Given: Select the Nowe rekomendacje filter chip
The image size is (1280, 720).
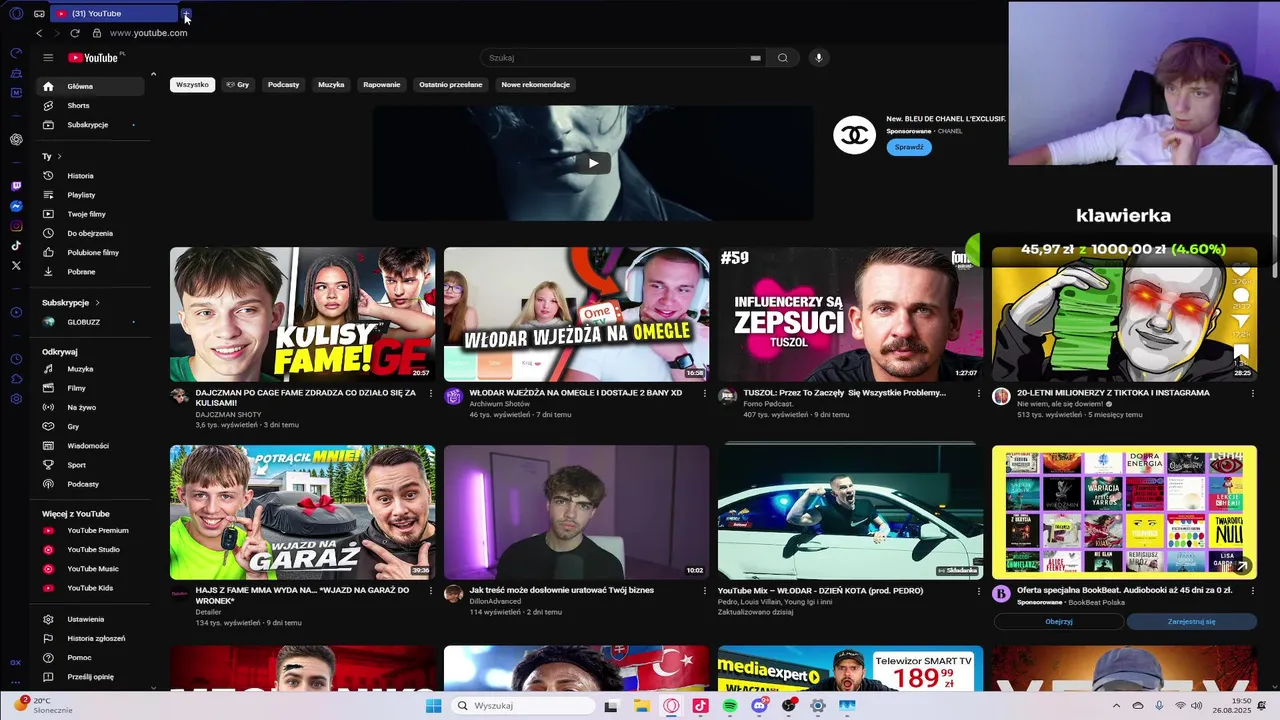Looking at the screenshot, I should click(x=536, y=85).
